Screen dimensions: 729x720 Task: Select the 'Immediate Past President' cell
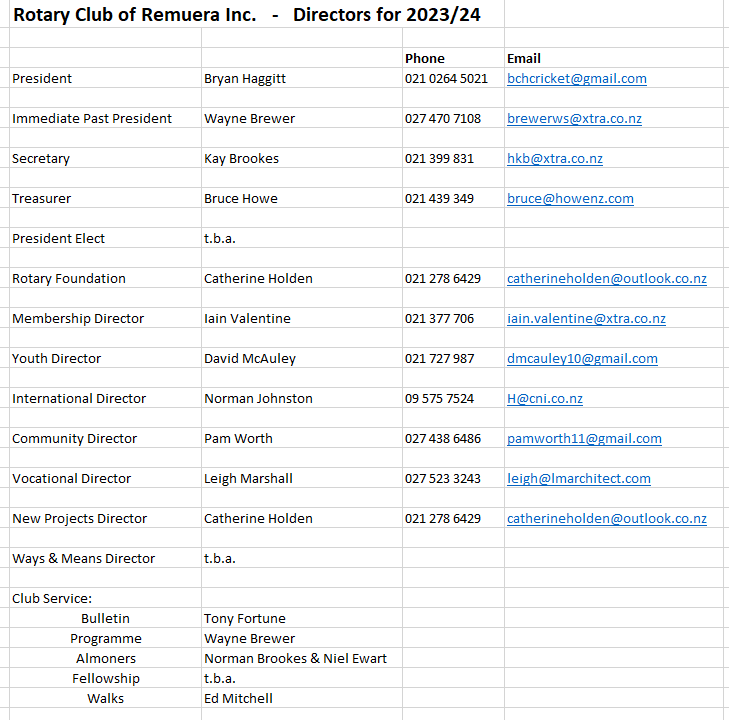click(105, 119)
